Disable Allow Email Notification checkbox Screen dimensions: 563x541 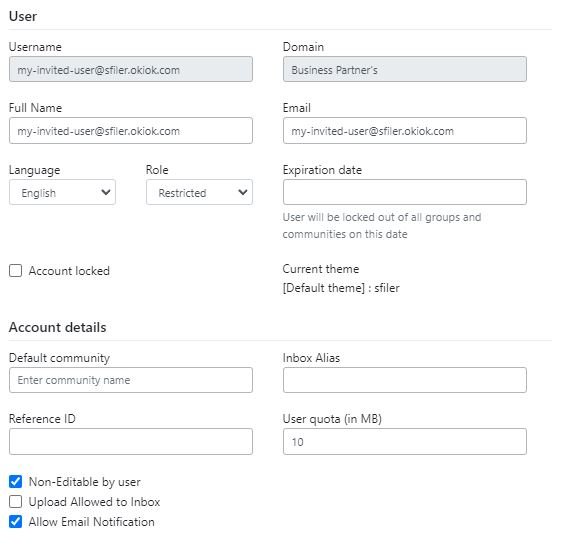[x=15, y=522]
